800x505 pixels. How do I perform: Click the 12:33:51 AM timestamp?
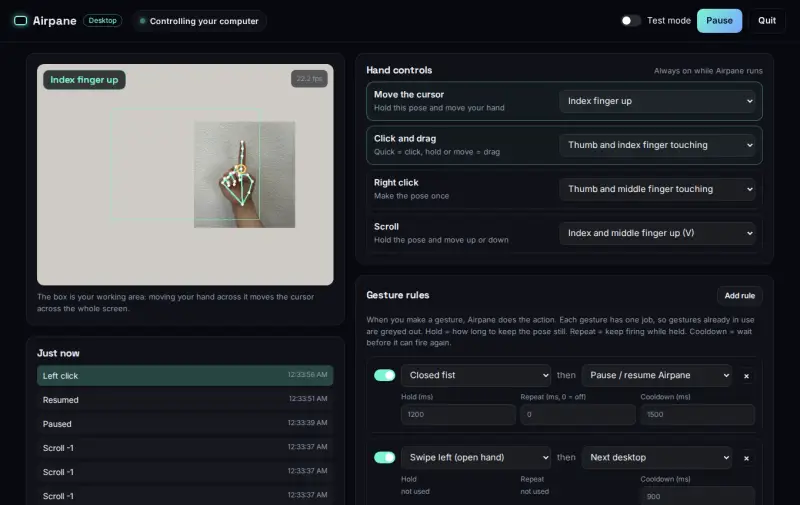tap(308, 398)
